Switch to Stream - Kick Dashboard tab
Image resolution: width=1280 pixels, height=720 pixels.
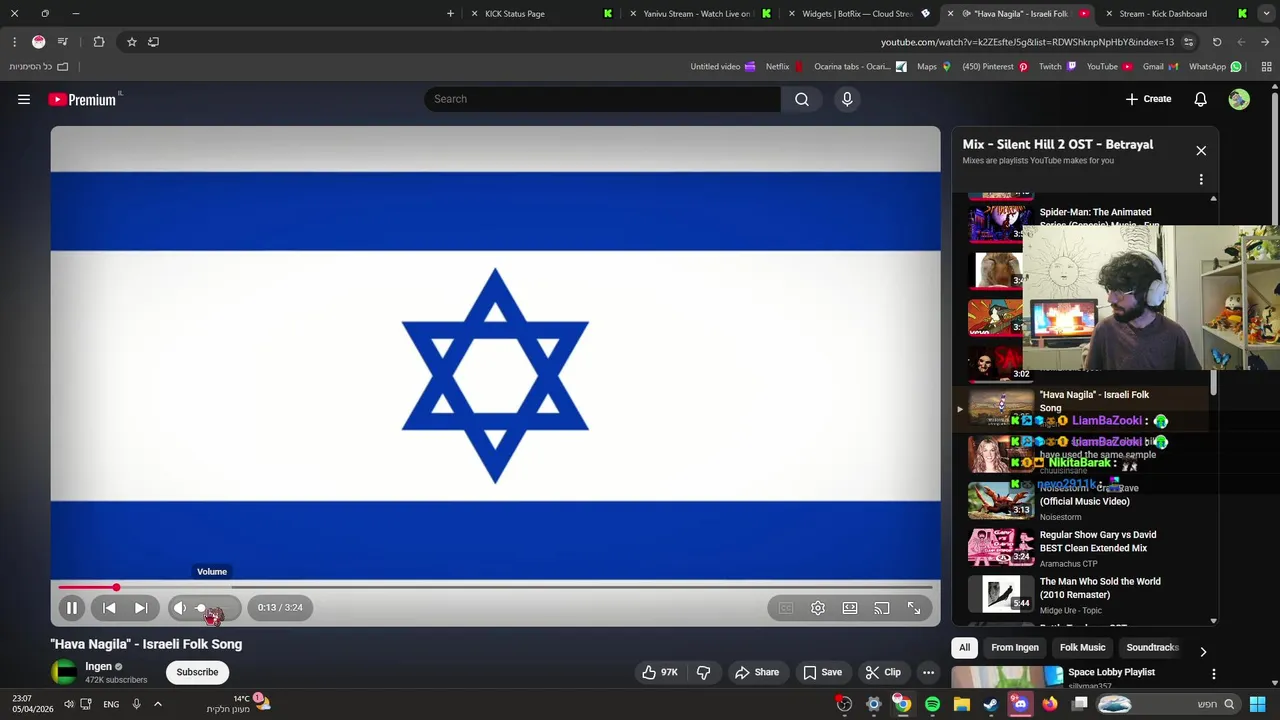pyautogui.click(x=1175, y=14)
